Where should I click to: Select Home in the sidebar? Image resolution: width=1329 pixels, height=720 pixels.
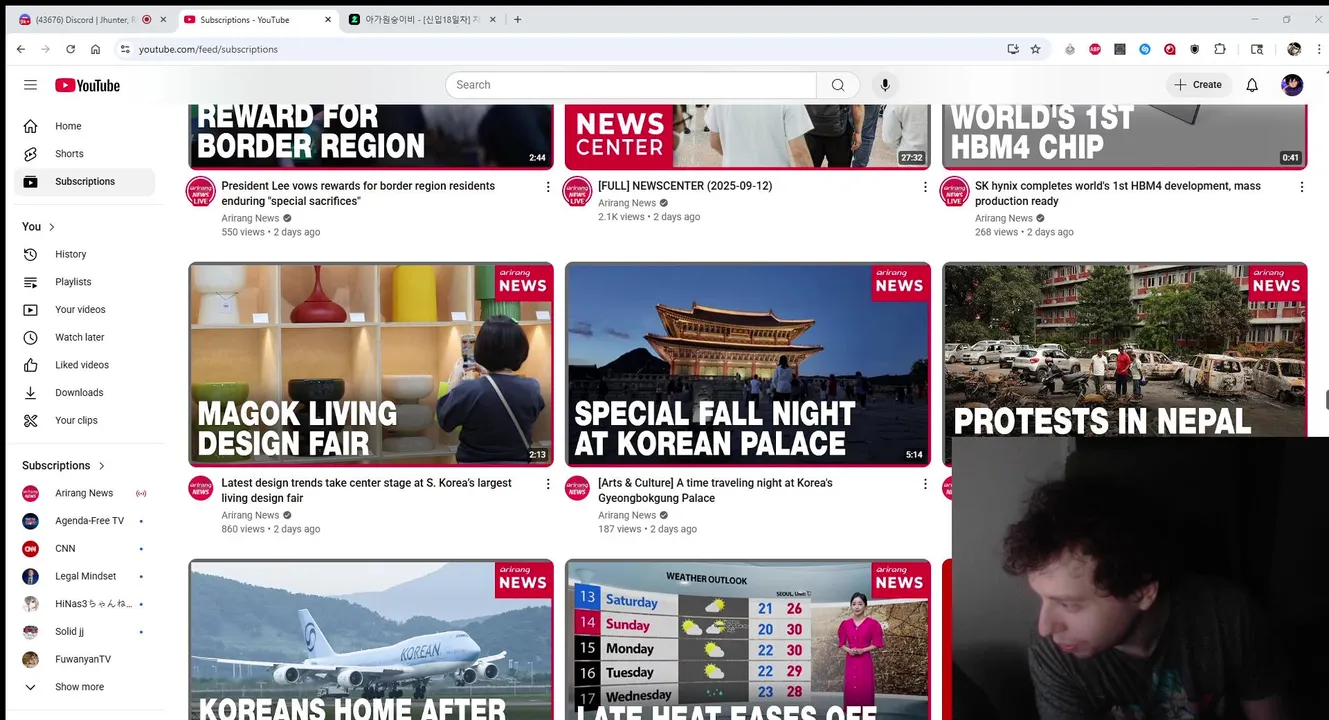pyautogui.click(x=84, y=126)
